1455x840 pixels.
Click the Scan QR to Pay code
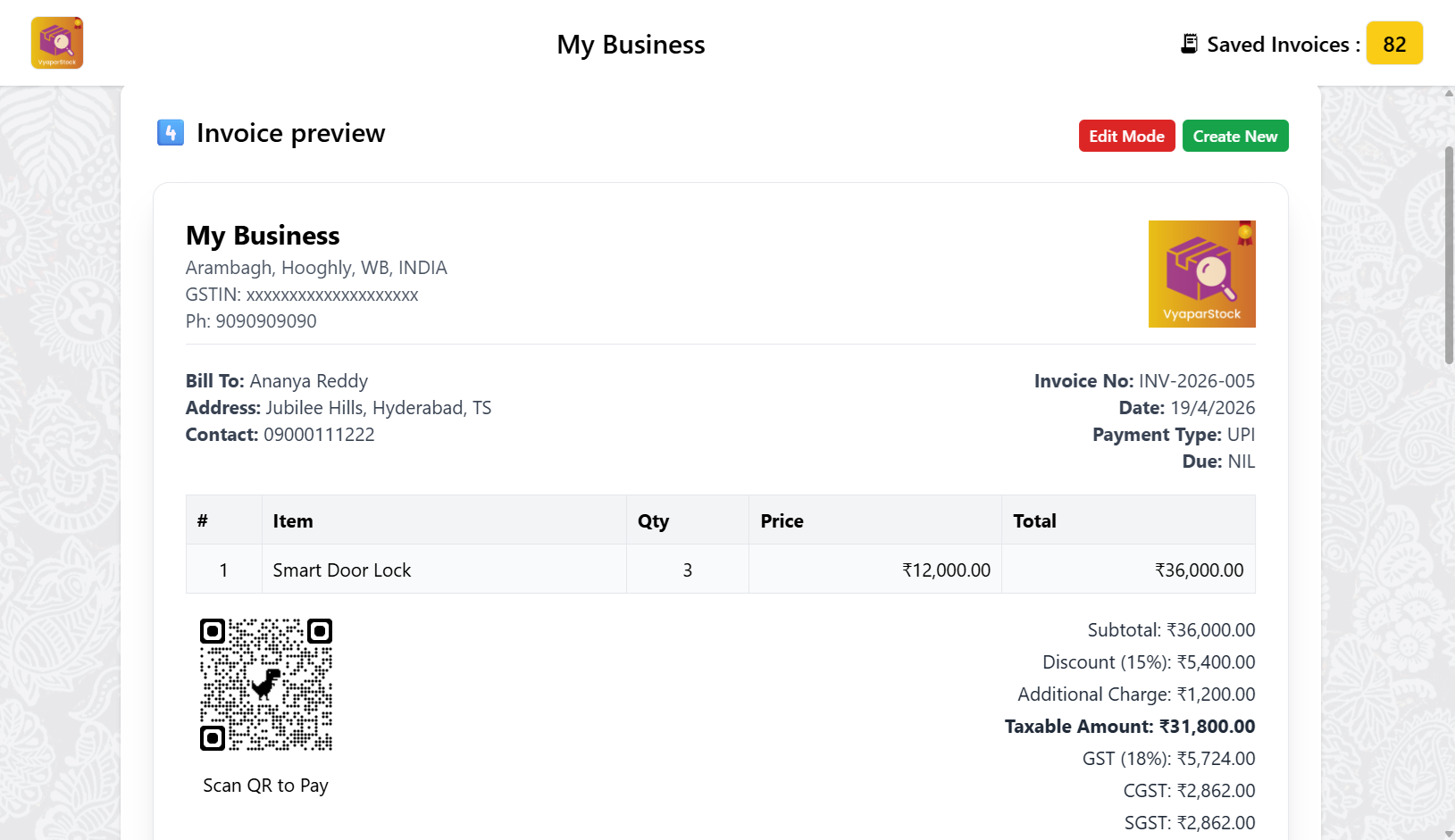[265, 684]
